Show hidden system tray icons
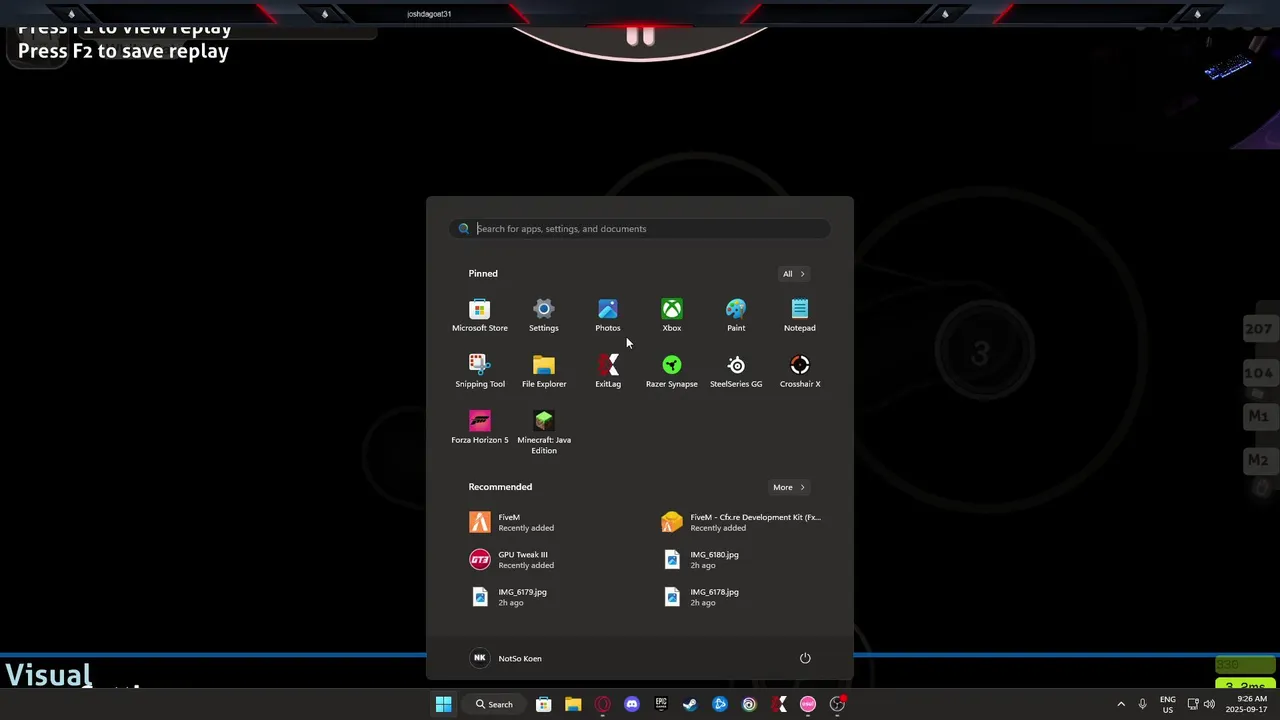Viewport: 1280px width, 720px height. click(1121, 704)
